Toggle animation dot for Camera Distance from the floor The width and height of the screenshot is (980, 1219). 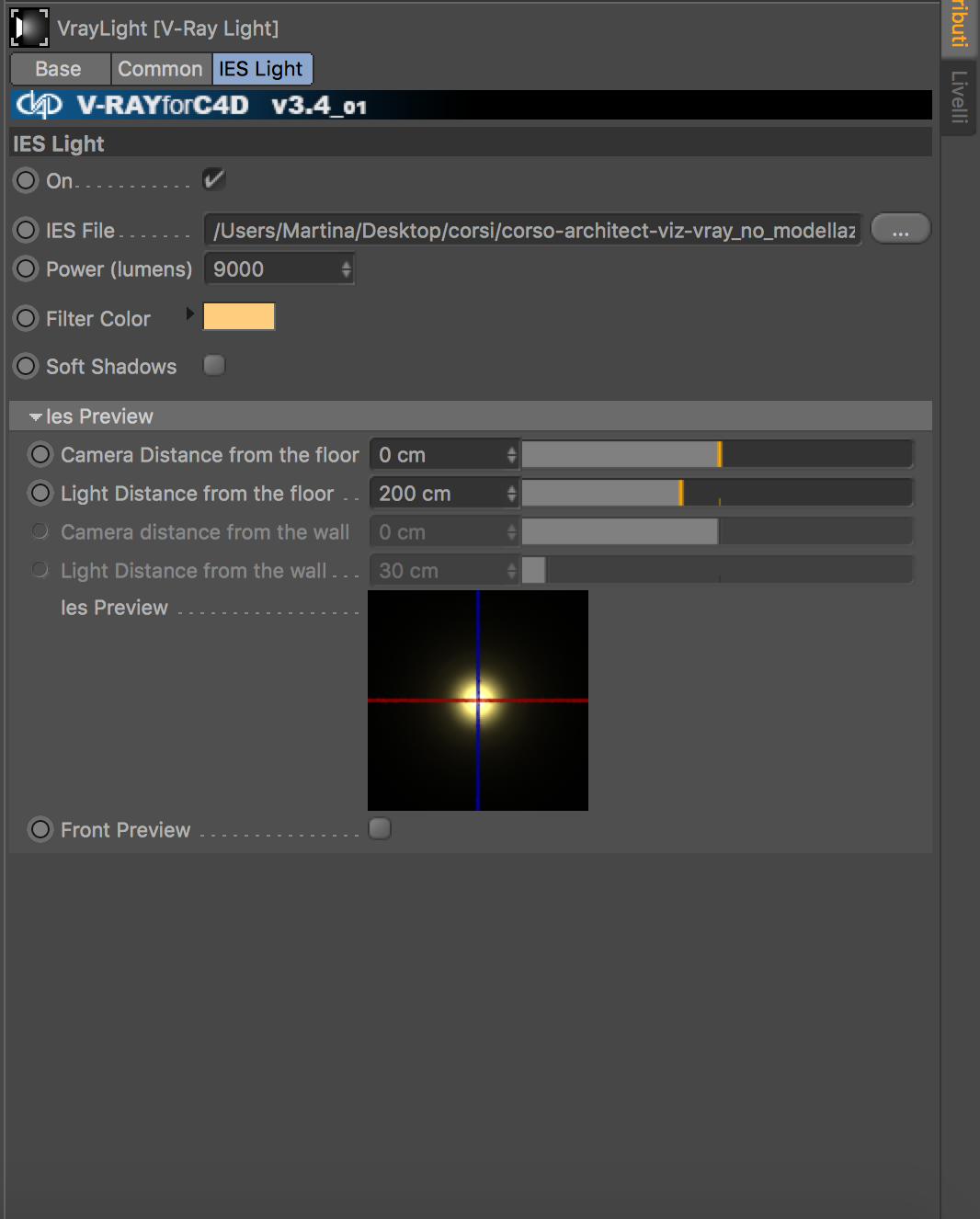point(40,454)
